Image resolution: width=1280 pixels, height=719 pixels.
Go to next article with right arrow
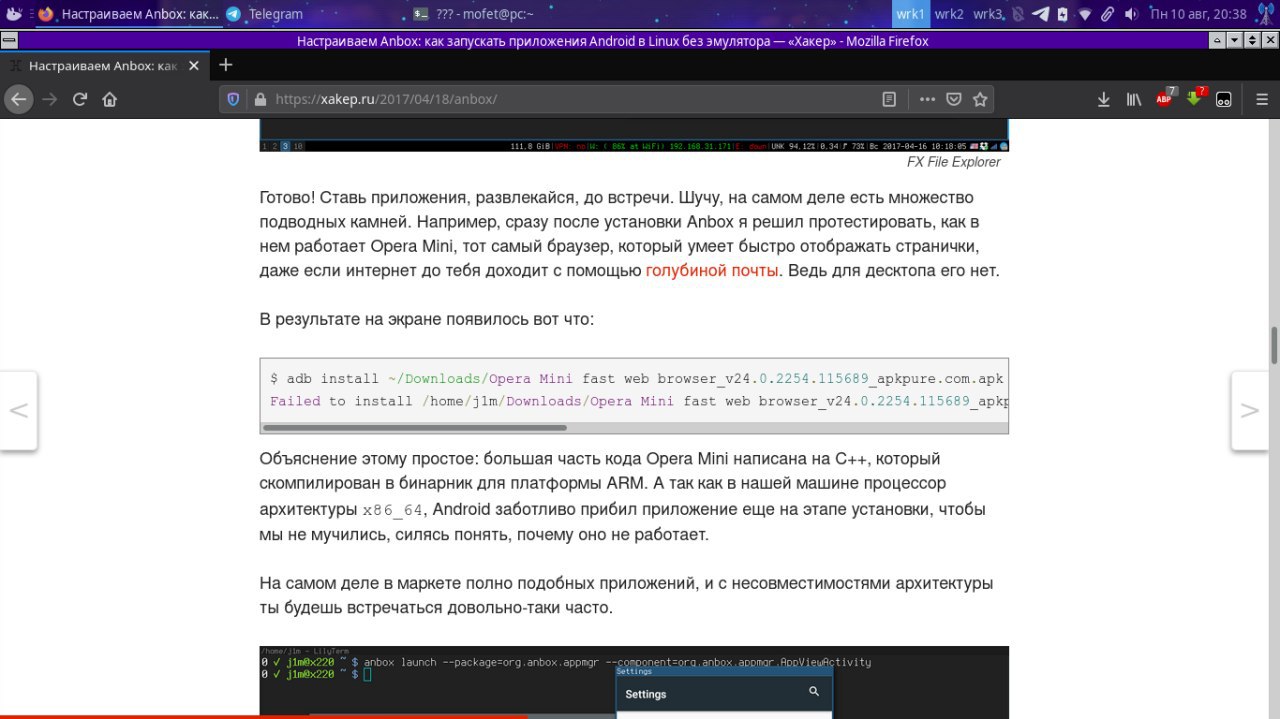pyautogui.click(x=1250, y=411)
